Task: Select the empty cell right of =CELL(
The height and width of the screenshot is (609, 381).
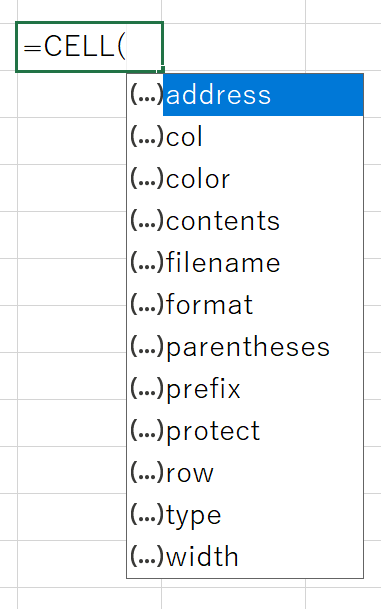Action: click(234, 47)
